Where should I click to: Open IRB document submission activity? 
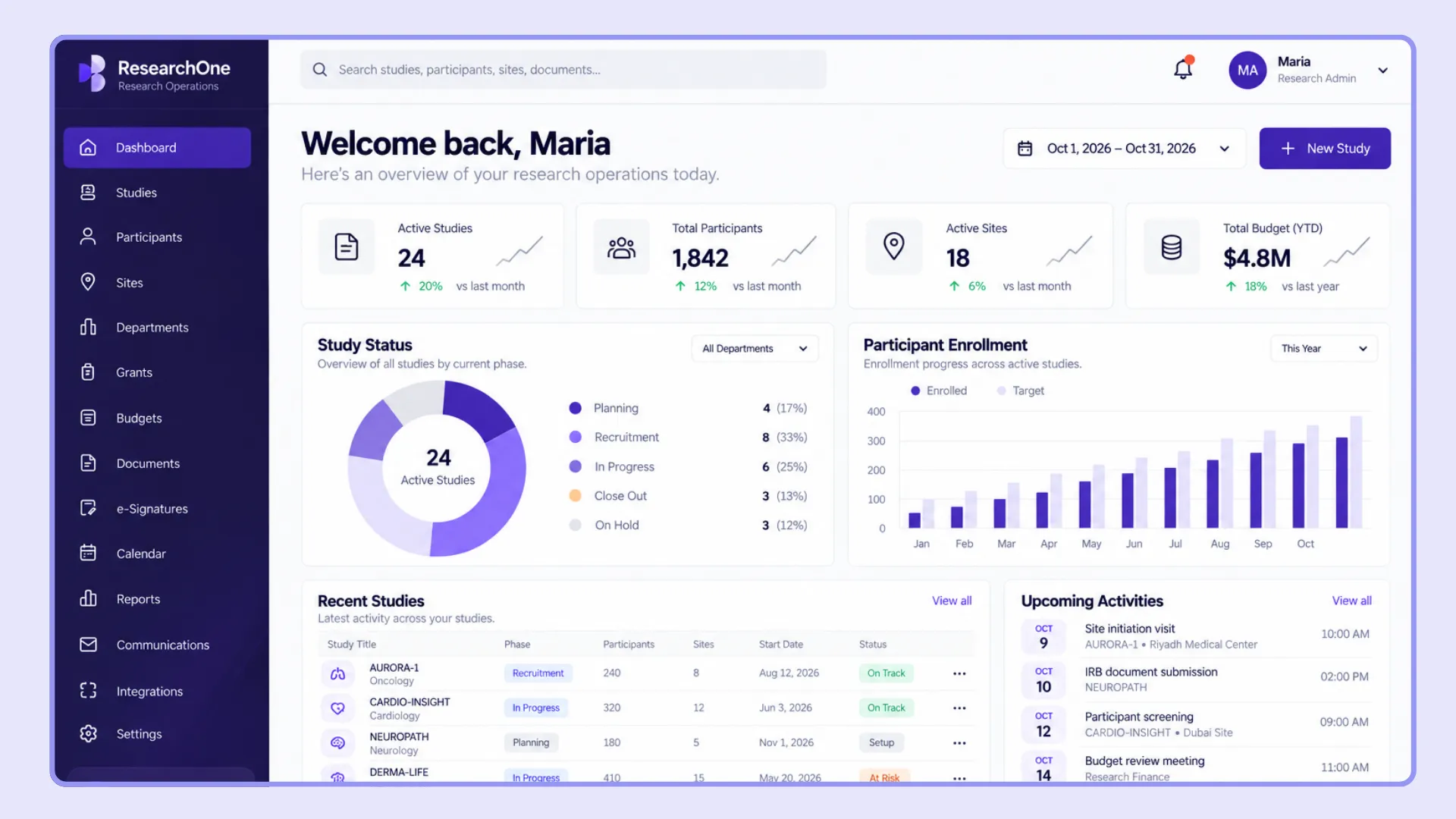click(x=1197, y=679)
